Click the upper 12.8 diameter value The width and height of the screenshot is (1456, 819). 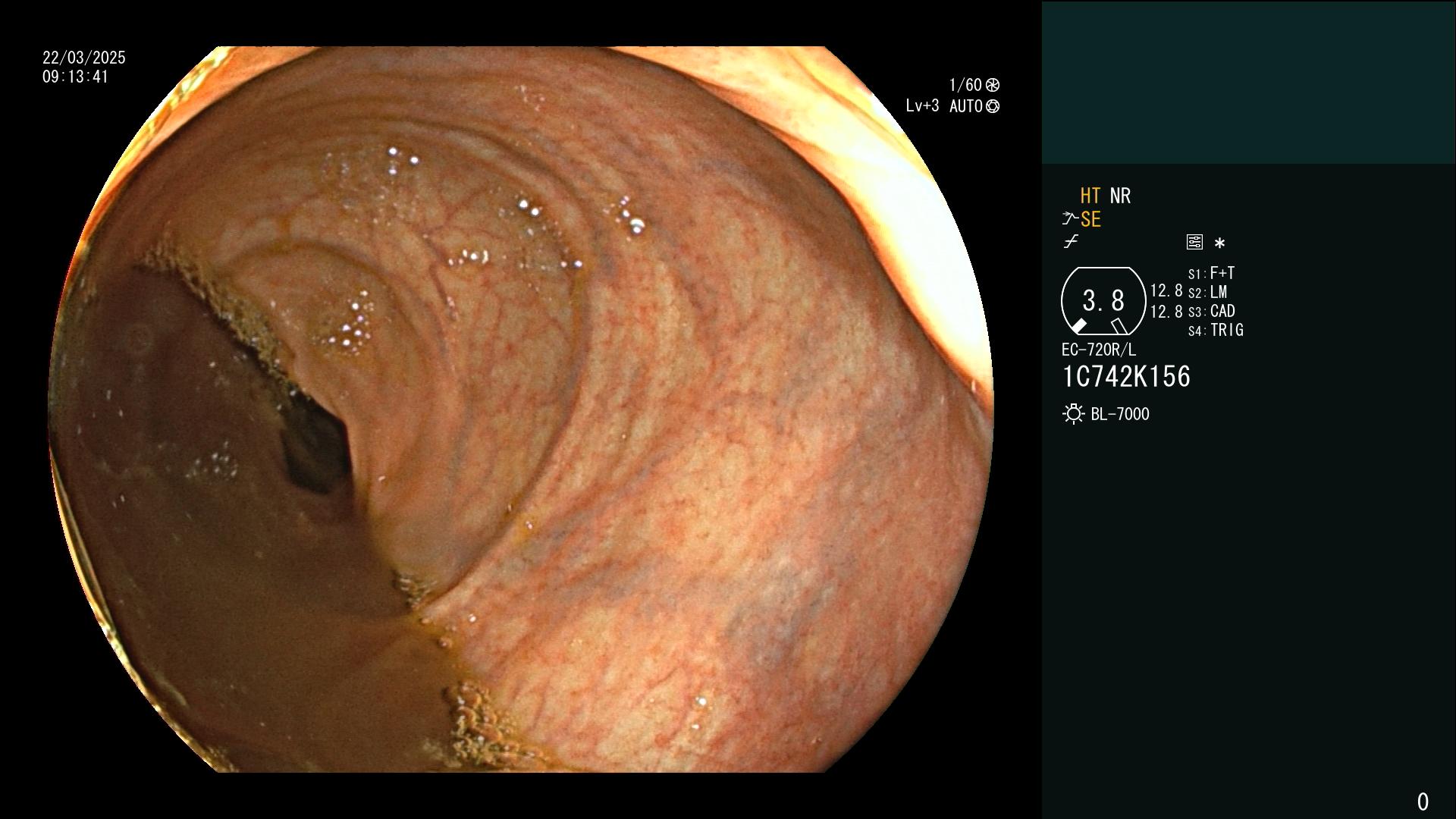(x=1166, y=291)
